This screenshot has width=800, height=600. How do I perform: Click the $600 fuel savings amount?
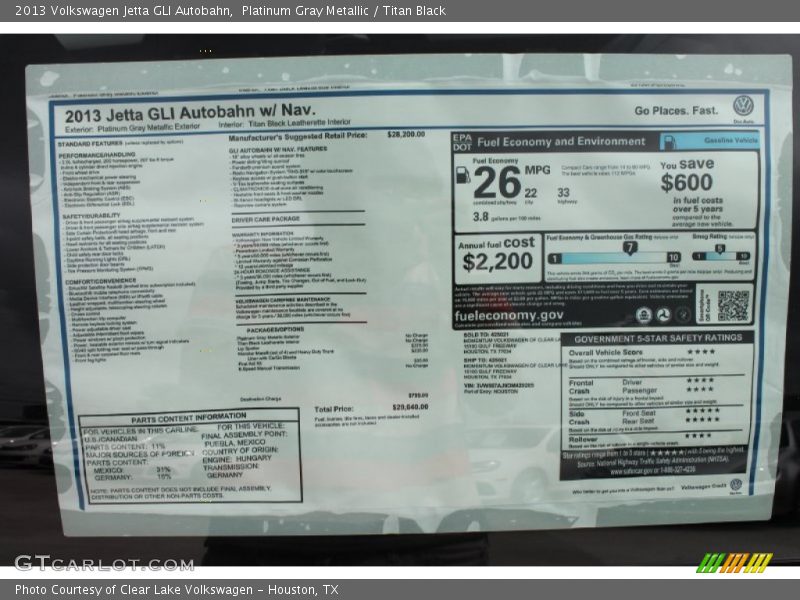687,183
